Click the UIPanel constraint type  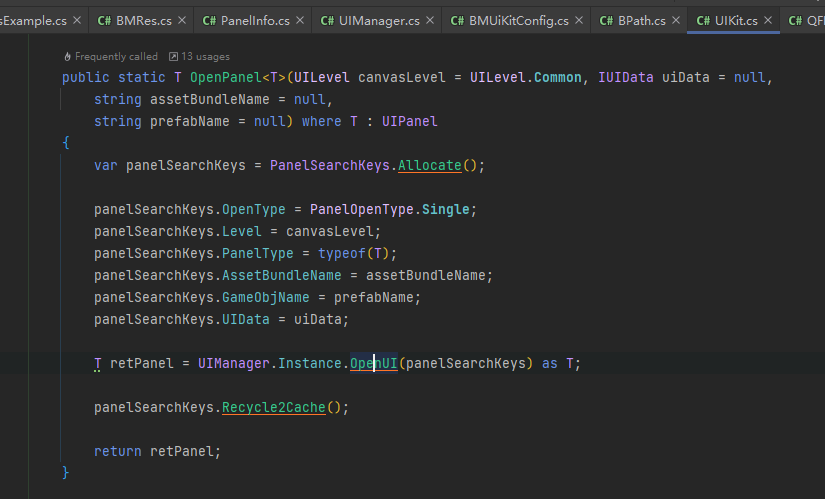tap(409, 122)
